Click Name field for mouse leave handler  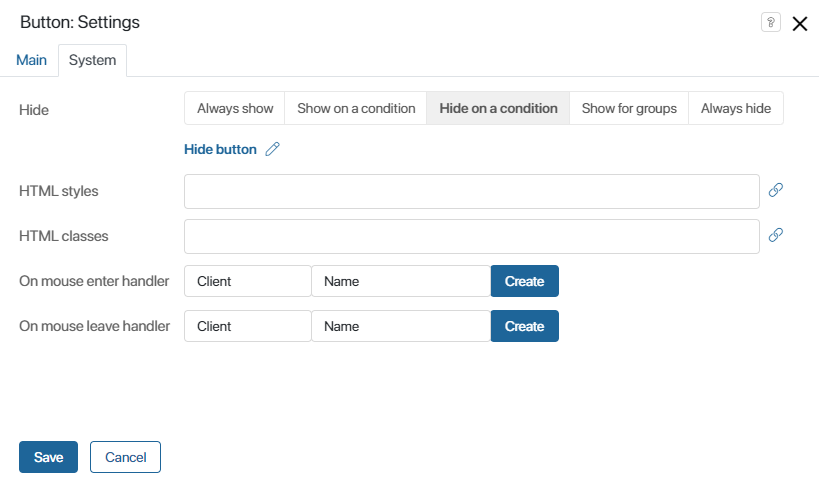tap(400, 326)
